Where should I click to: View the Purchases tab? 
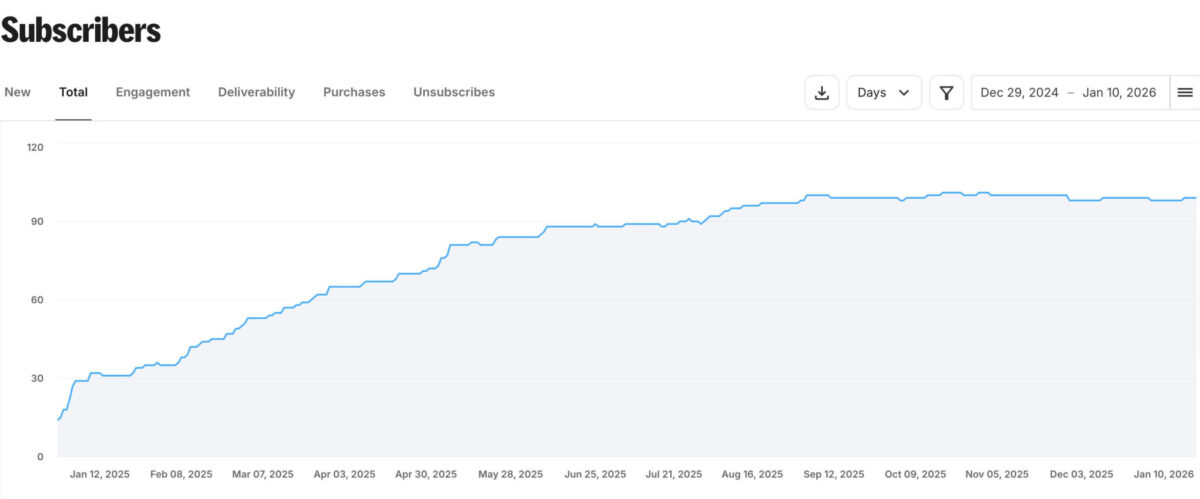354,92
